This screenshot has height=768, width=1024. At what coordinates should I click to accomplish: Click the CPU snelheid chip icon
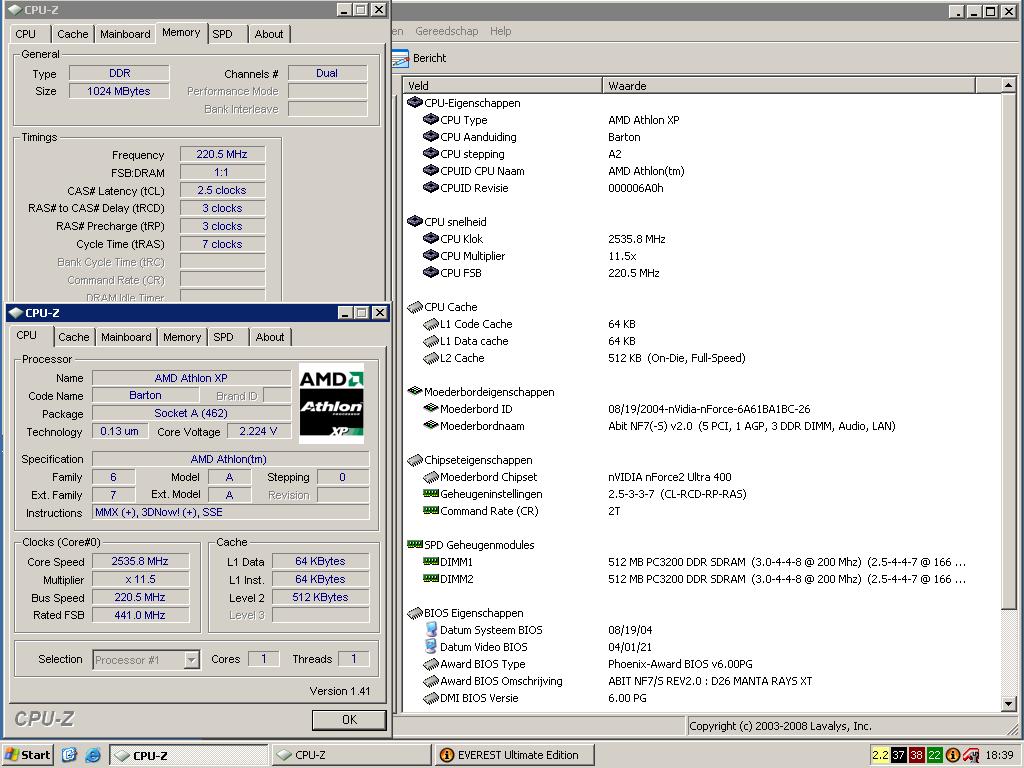415,221
